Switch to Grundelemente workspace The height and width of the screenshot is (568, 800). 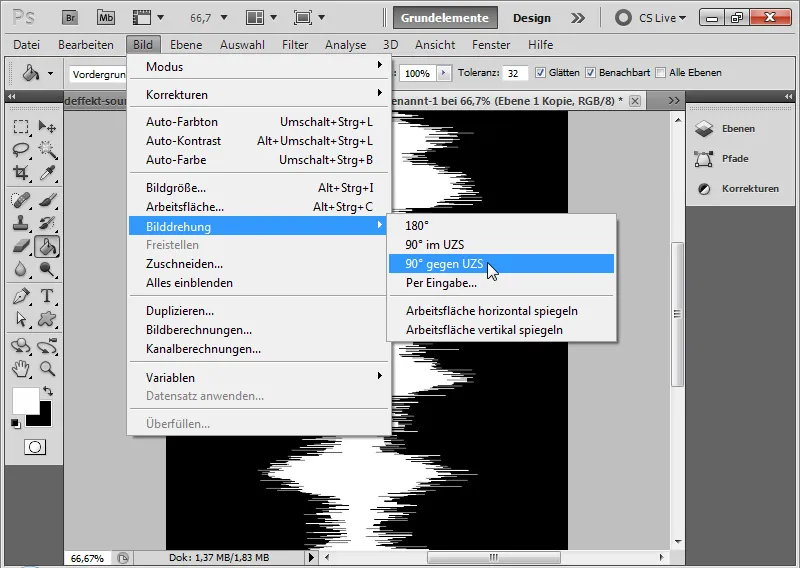click(x=445, y=18)
